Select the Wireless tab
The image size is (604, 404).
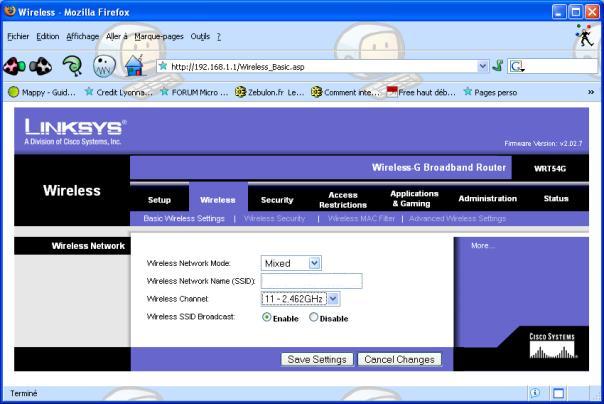218,199
